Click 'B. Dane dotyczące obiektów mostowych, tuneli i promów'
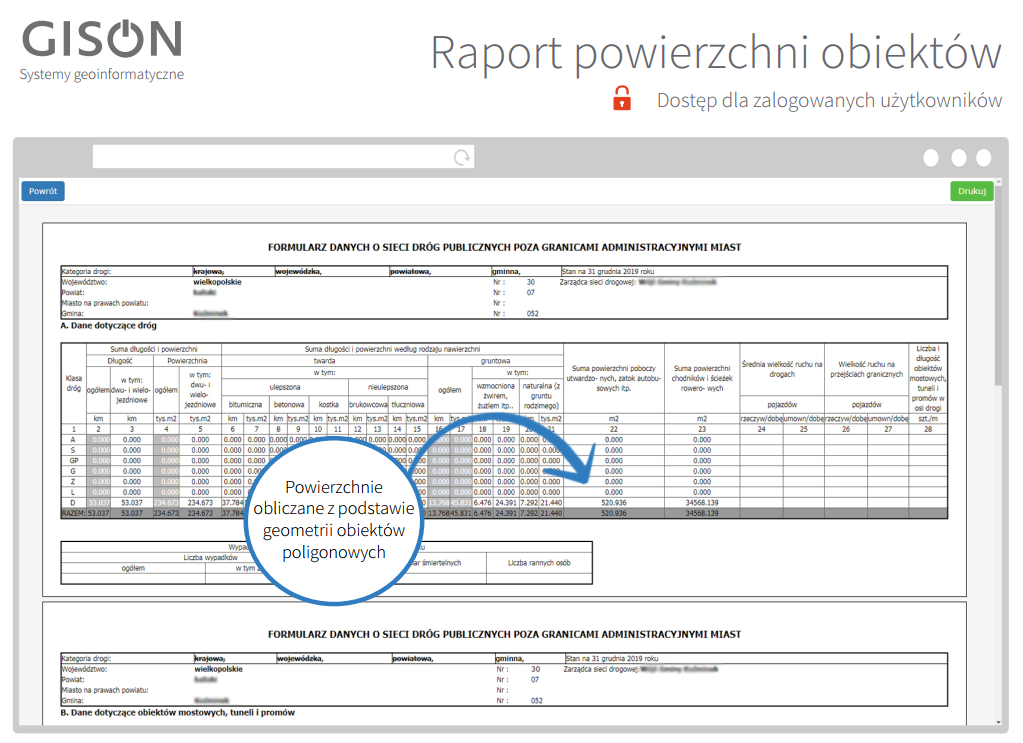The height and width of the screenshot is (743, 1023). coord(177,712)
